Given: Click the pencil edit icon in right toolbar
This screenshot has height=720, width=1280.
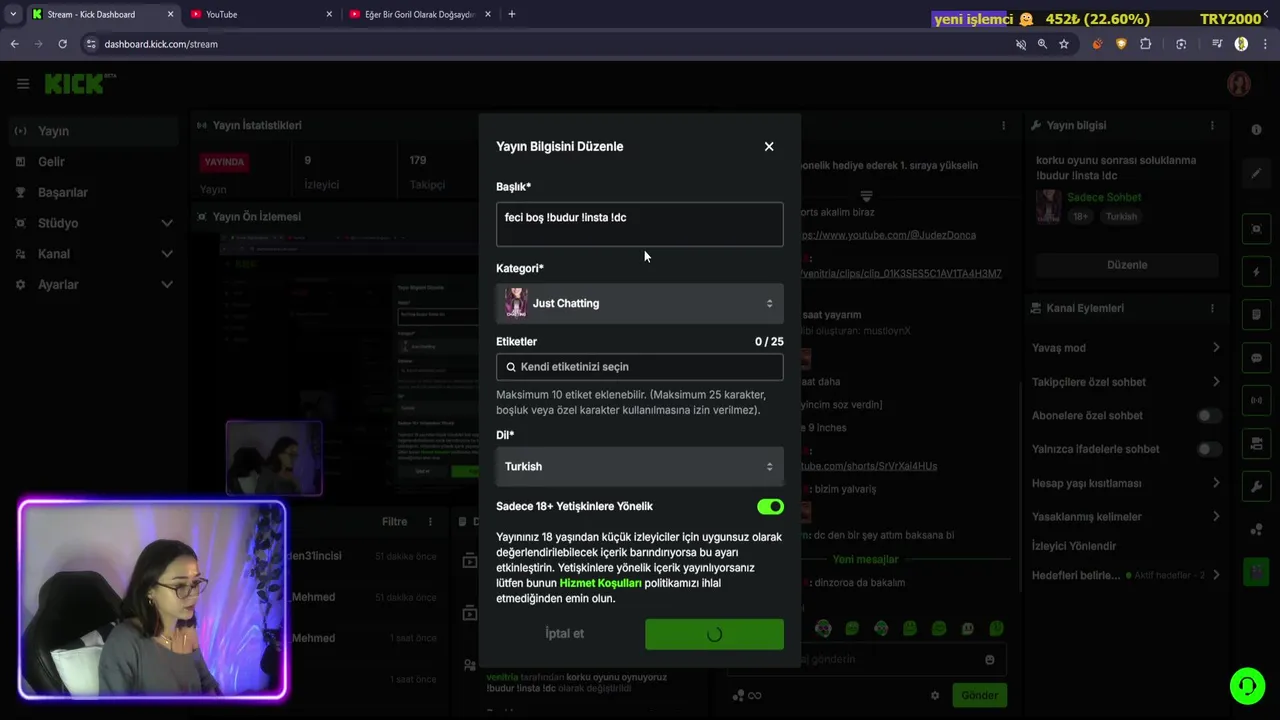Looking at the screenshot, I should click(1257, 173).
